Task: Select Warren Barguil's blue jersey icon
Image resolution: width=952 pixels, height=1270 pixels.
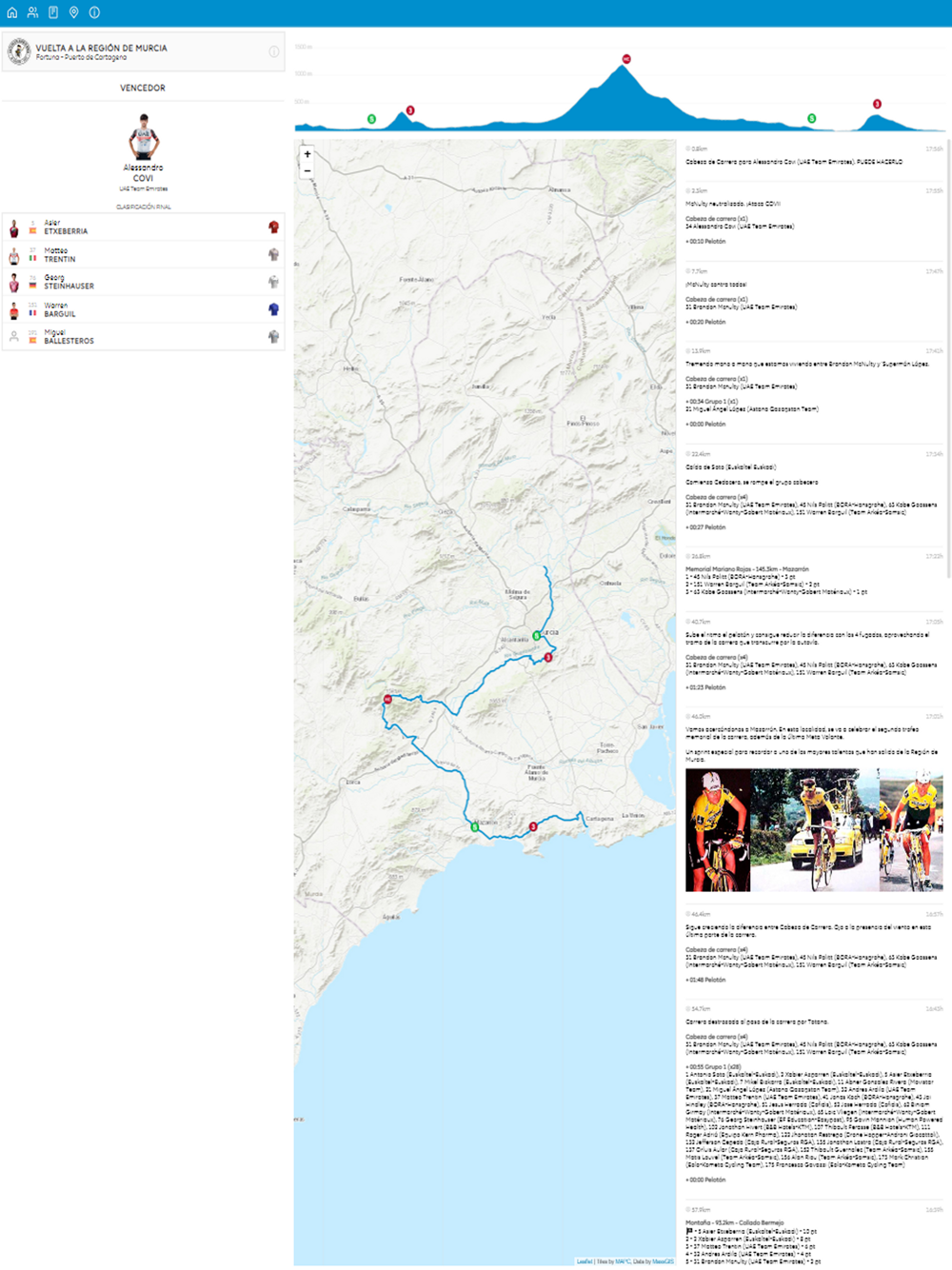Action: (273, 309)
